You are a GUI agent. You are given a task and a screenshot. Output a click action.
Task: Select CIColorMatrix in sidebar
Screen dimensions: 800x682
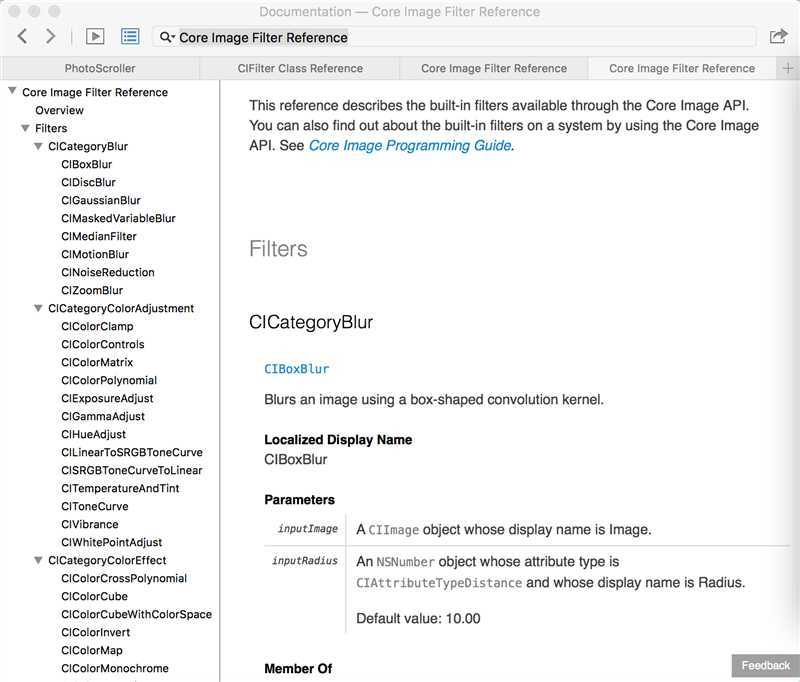97,362
